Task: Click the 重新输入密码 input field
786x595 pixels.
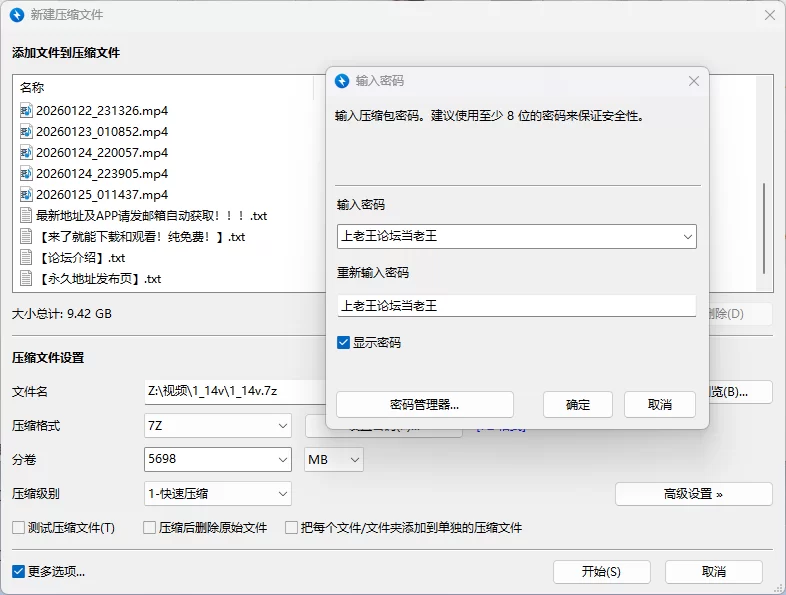Action: pos(517,305)
